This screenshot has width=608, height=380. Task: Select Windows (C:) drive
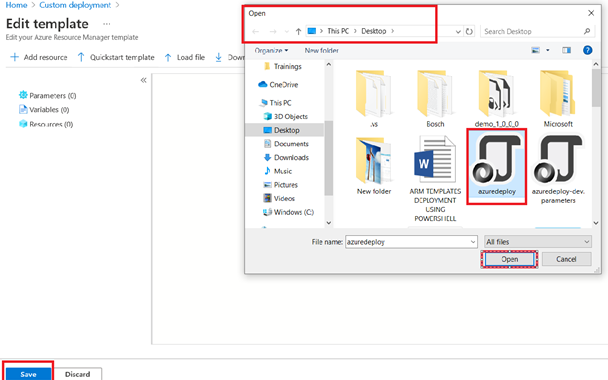[288, 212]
